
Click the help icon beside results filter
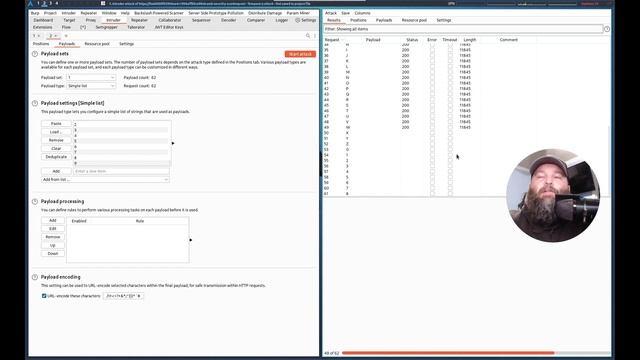click(x=607, y=29)
